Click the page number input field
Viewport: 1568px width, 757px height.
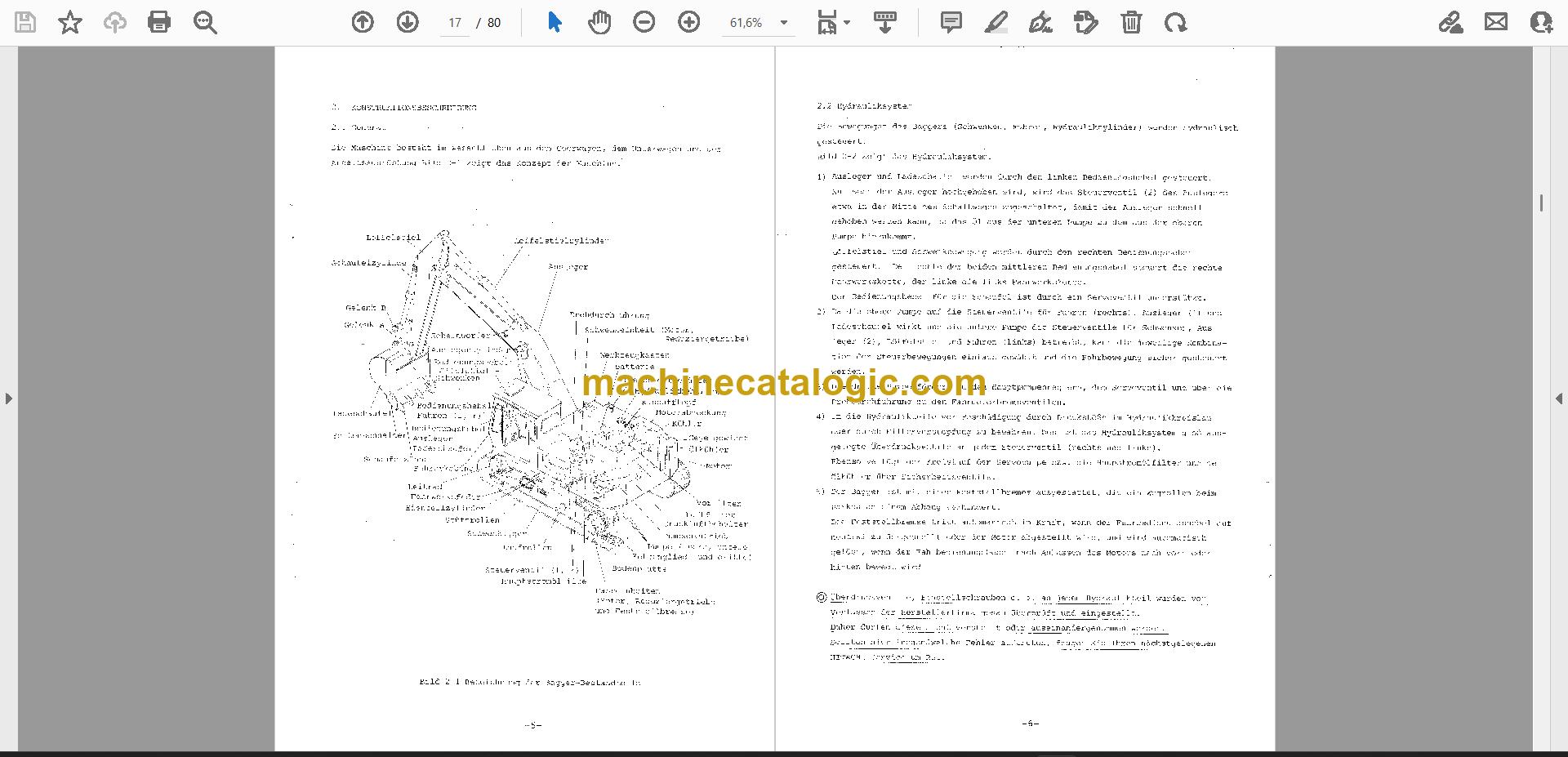click(455, 23)
